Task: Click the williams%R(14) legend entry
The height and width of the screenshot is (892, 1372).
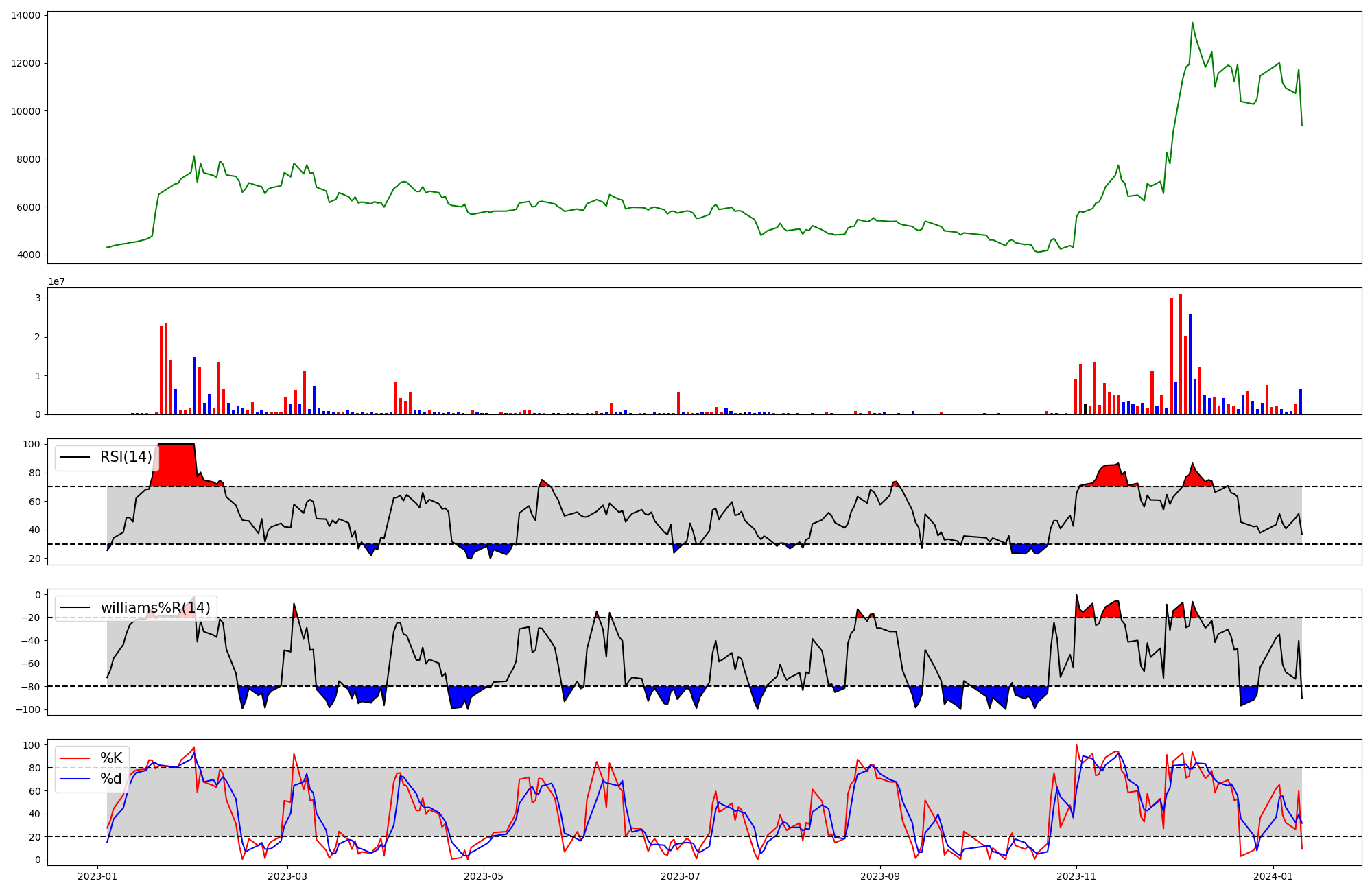Action: pyautogui.click(x=155, y=608)
